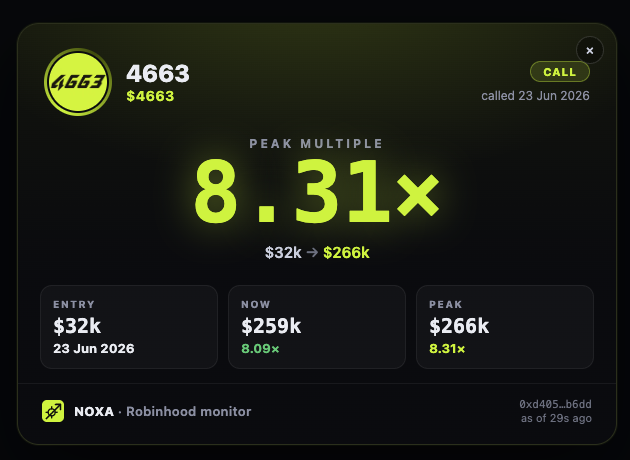Click the NOXA logo icon
Screen dimensions: 630x460
(53, 411)
